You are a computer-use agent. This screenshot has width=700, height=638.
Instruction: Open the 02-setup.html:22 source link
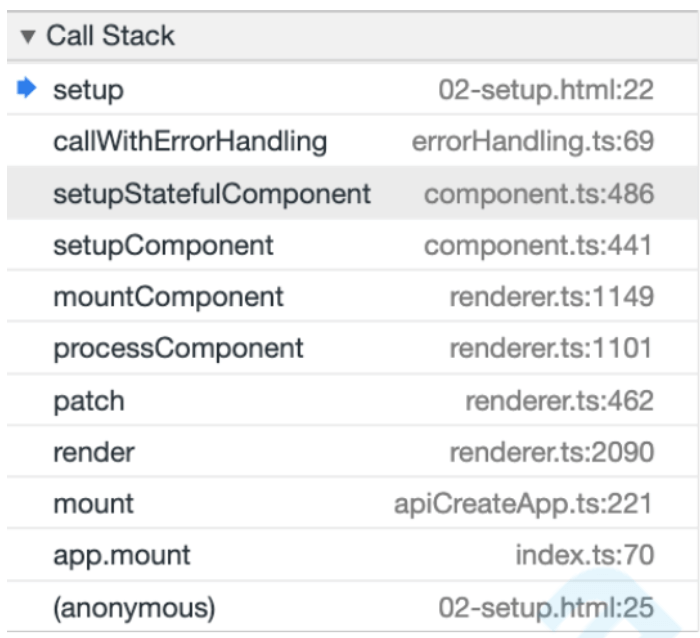click(x=546, y=90)
